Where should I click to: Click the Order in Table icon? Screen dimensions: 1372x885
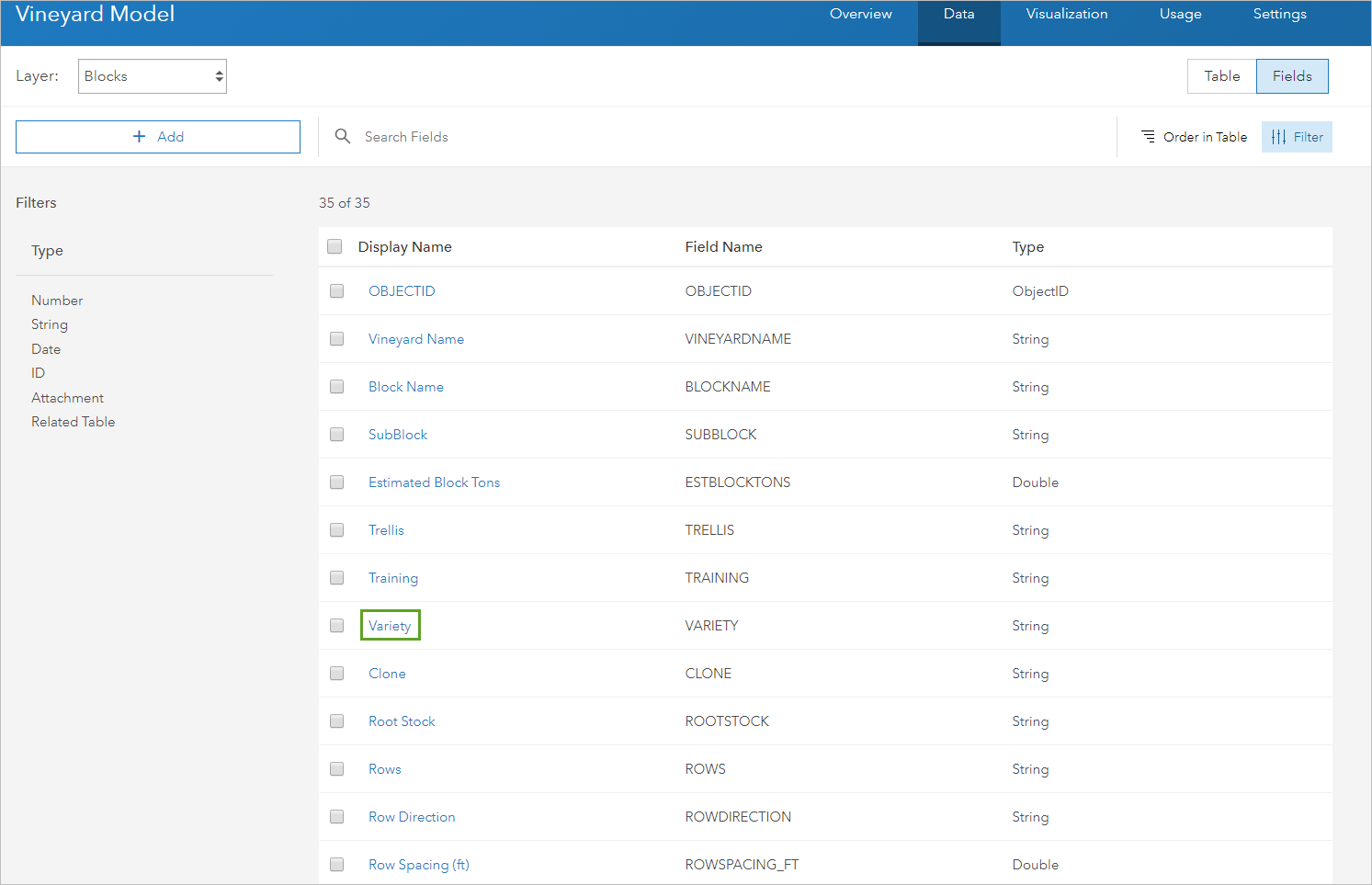click(1149, 136)
